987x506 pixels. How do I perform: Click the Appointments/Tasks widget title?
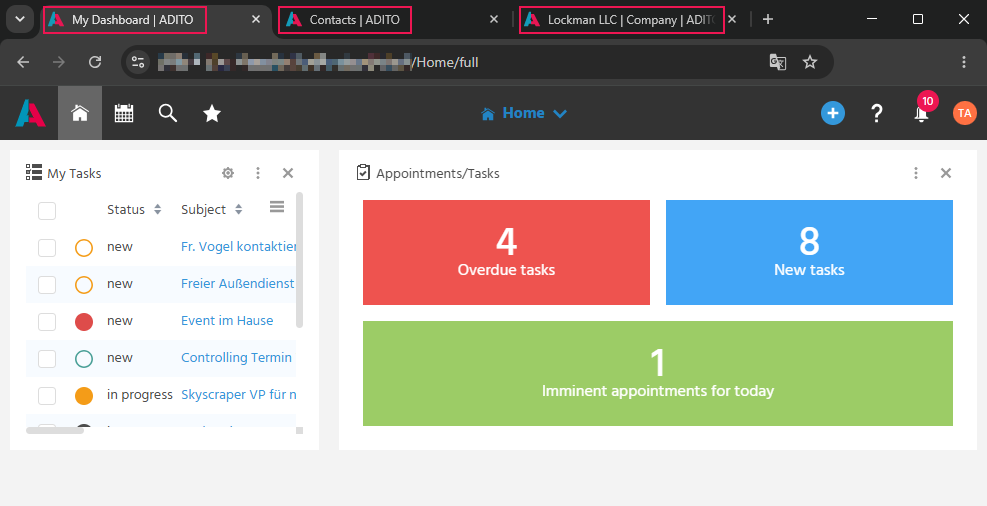(x=438, y=174)
